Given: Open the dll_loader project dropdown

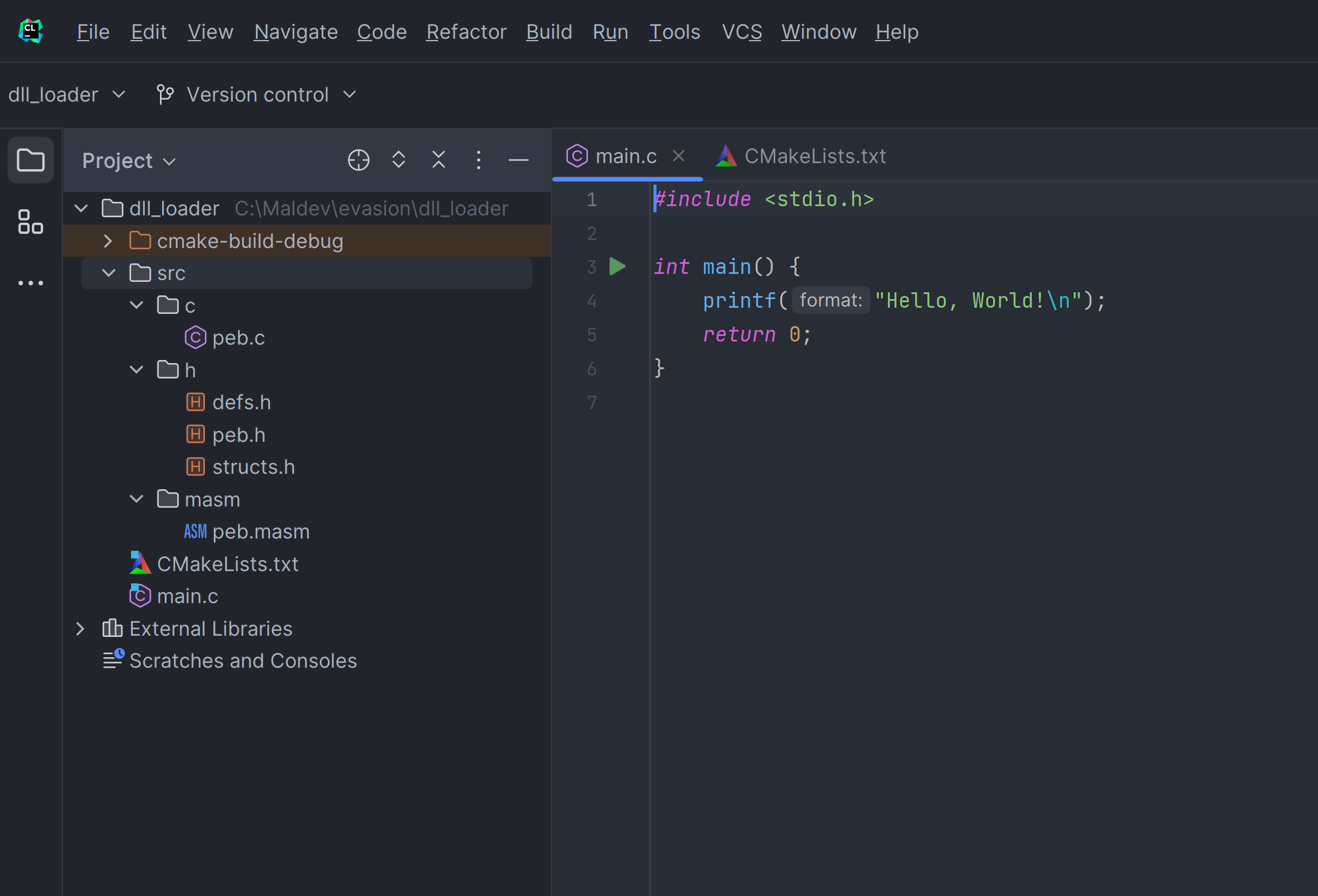Looking at the screenshot, I should 66,95.
